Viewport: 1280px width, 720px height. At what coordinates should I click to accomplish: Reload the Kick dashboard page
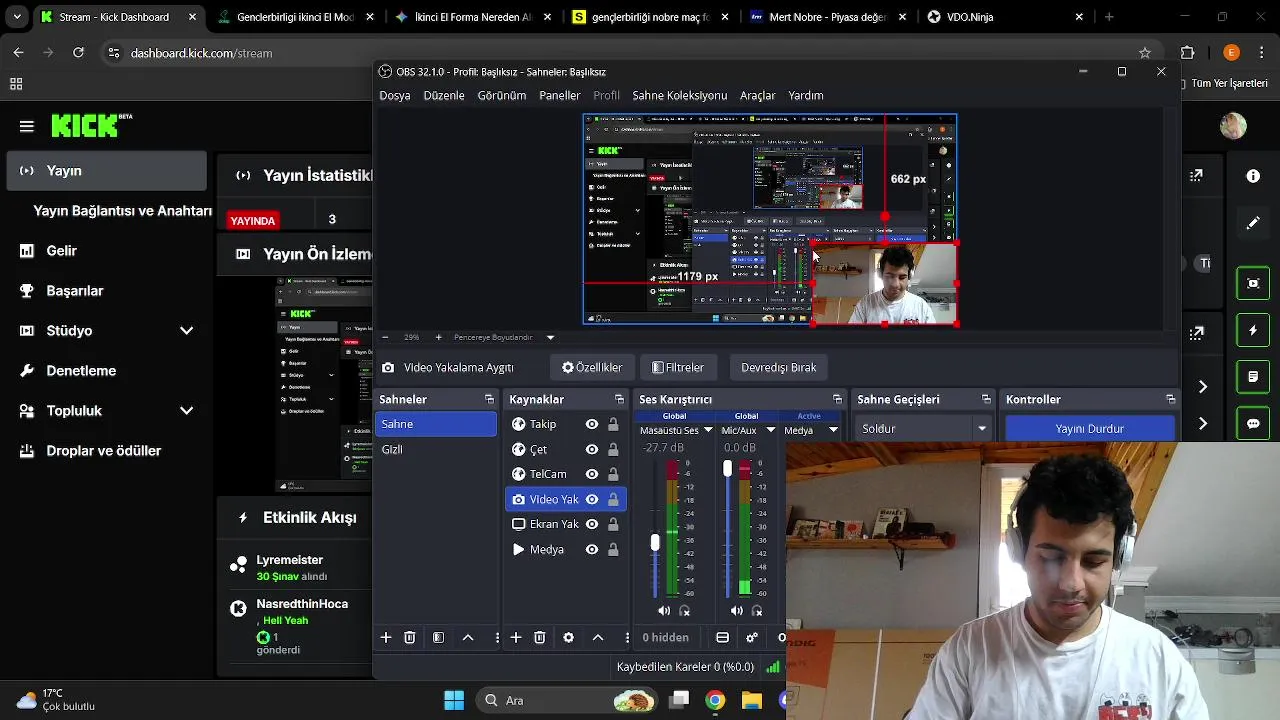click(x=78, y=53)
